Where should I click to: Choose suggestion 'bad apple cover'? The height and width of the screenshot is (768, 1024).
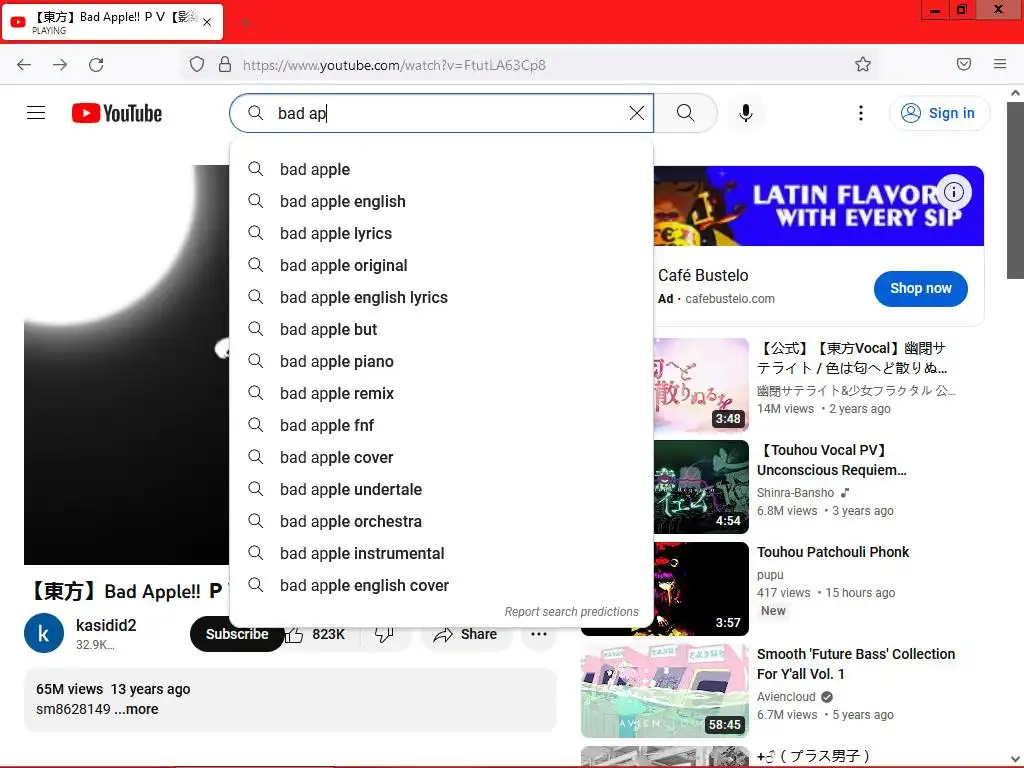click(x=441, y=457)
